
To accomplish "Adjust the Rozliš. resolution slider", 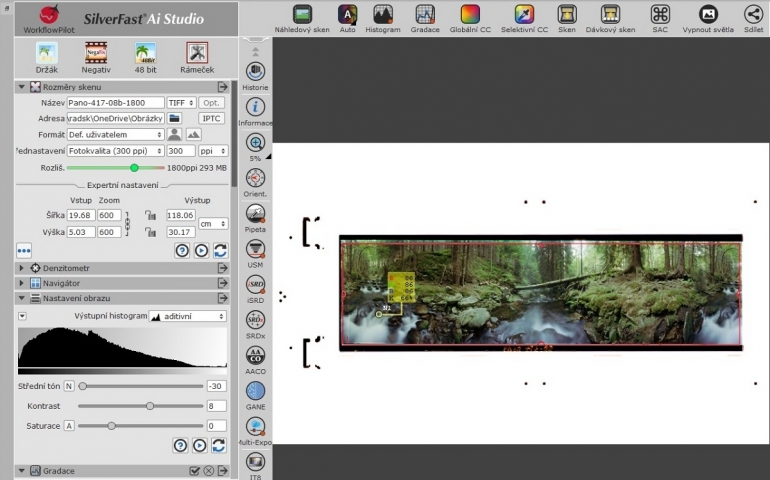I will pyautogui.click(x=134, y=168).
